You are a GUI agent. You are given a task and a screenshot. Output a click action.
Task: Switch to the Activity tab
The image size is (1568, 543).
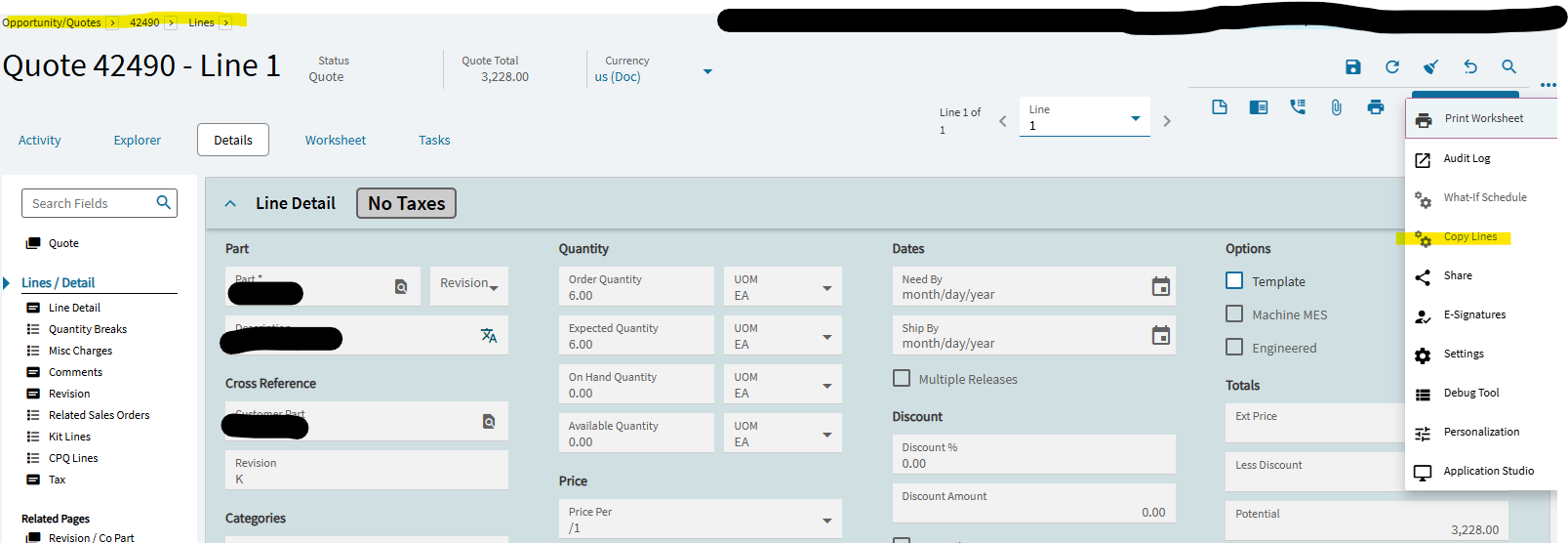40,140
